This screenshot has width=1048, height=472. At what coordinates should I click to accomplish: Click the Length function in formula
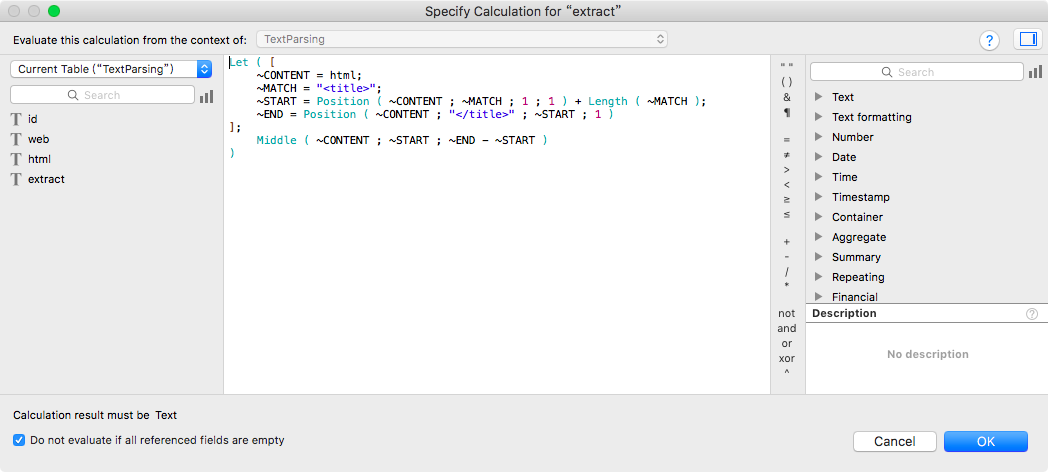608,102
